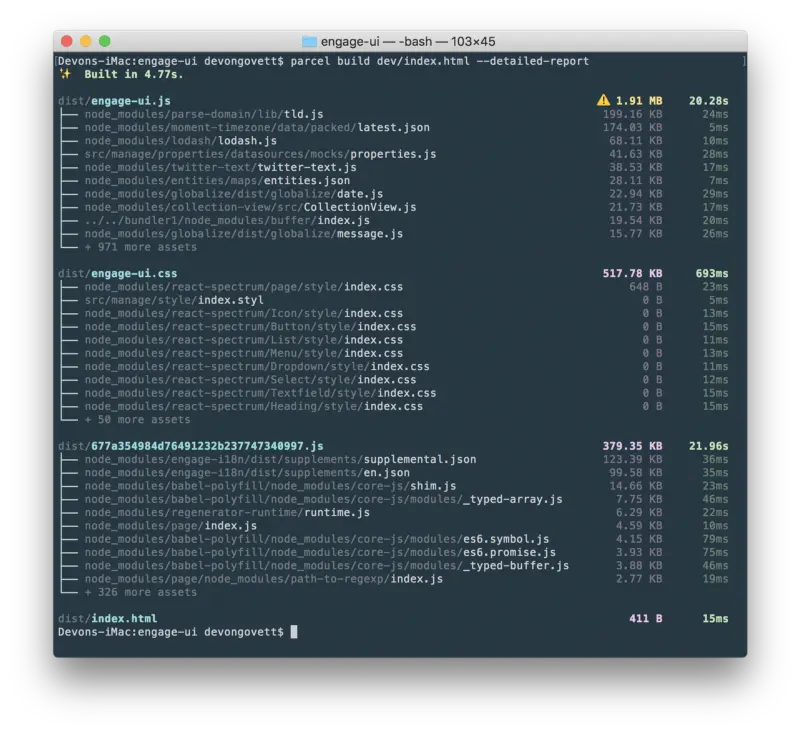This screenshot has width=800, height=733.
Task: Click the 'en.json' file path
Action: pyautogui.click(x=247, y=472)
